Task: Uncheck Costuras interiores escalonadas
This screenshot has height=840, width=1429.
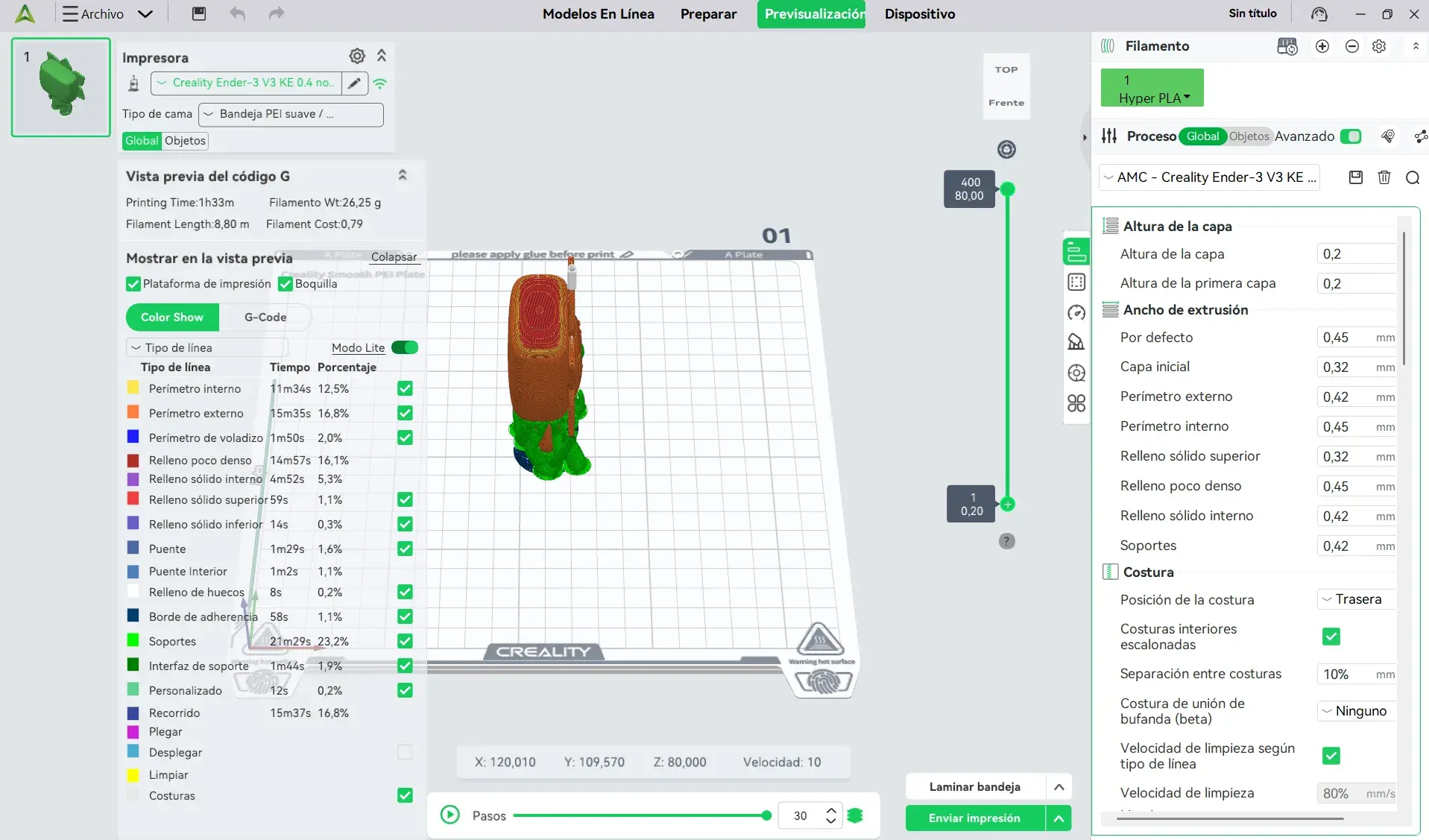Action: 1331,637
